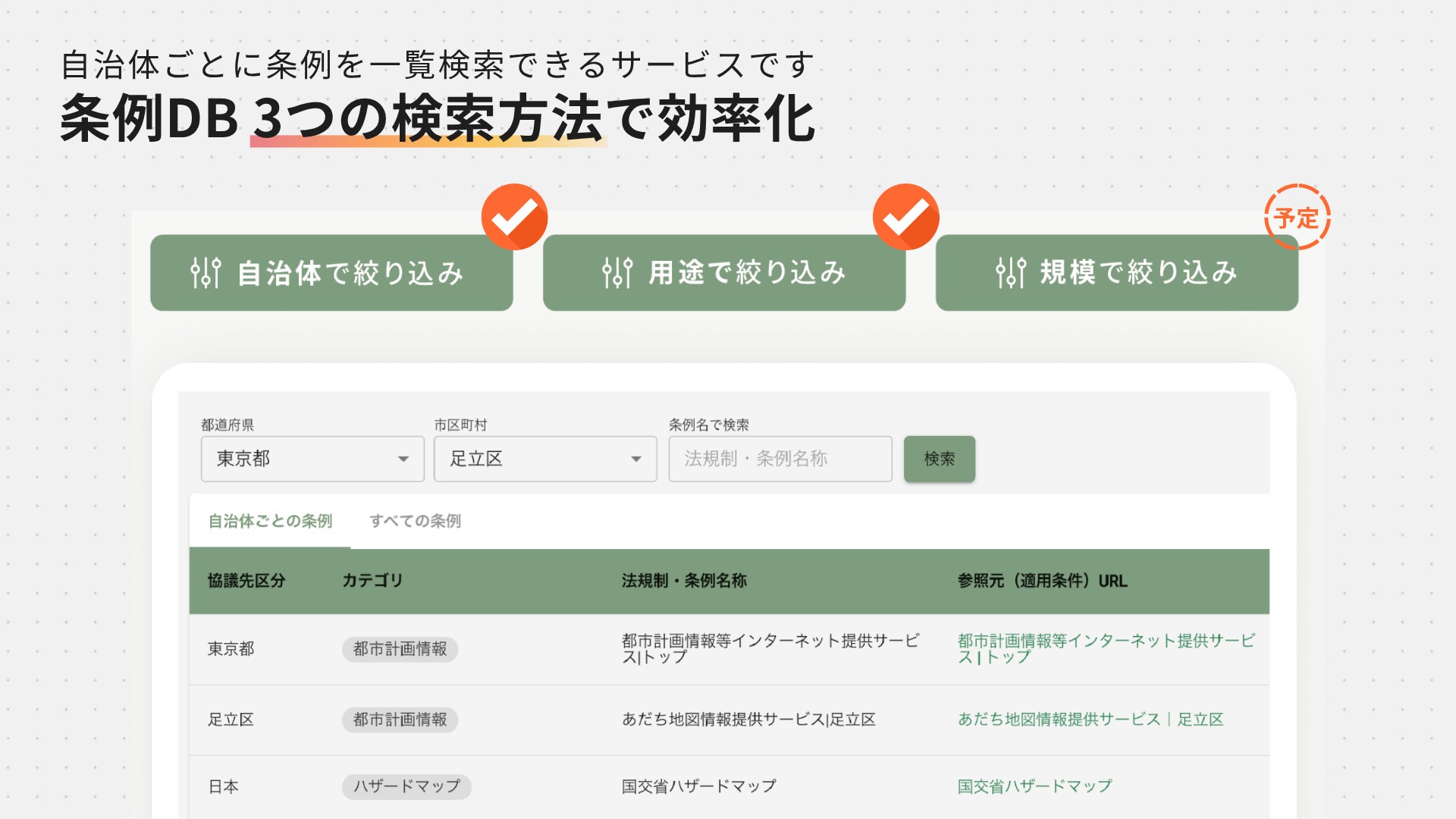
Task: Click filter sliders icon beside 規模で絞り込み
Action: click(x=1010, y=273)
